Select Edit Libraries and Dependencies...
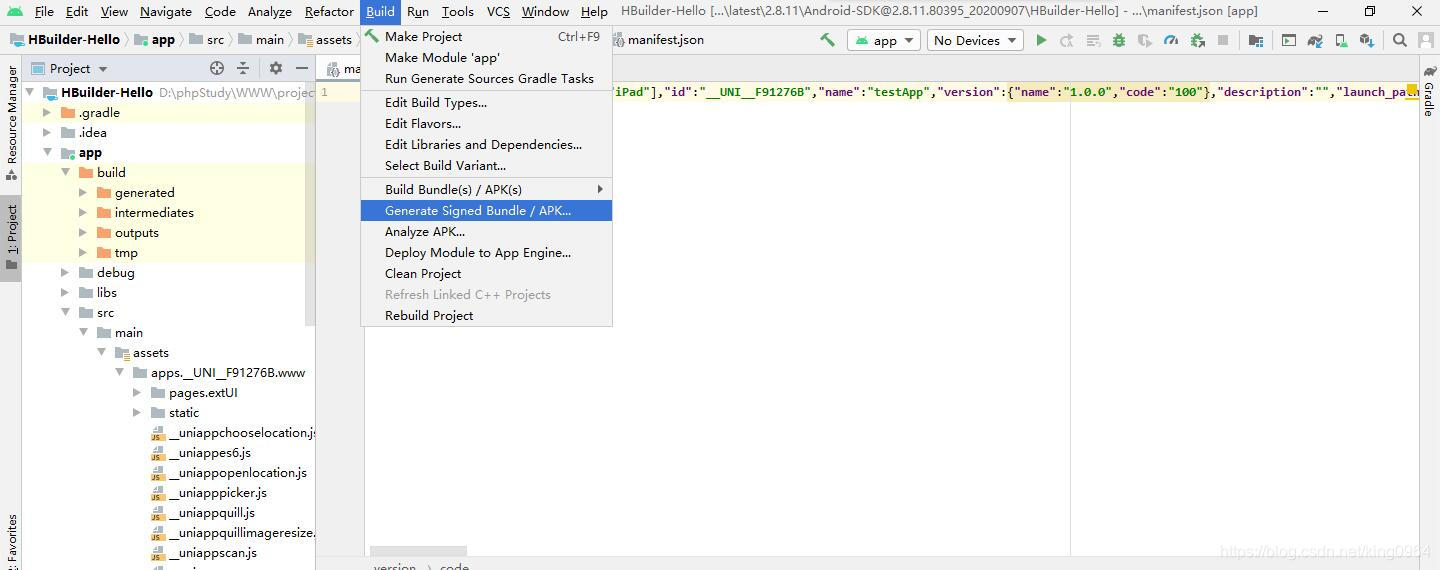Viewport: 1440px width, 570px height. (486, 144)
